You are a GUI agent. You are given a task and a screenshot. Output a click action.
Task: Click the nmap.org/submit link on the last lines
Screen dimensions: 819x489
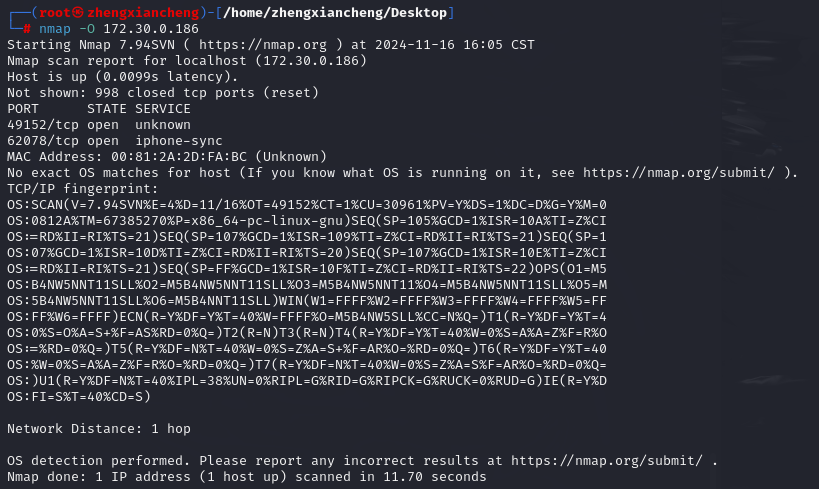click(x=606, y=461)
